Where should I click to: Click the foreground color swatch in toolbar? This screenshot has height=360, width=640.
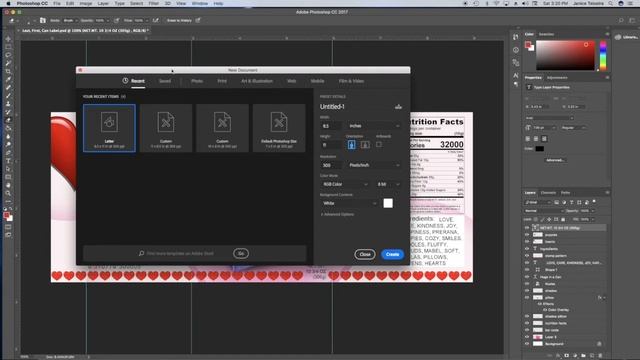click(x=6, y=215)
